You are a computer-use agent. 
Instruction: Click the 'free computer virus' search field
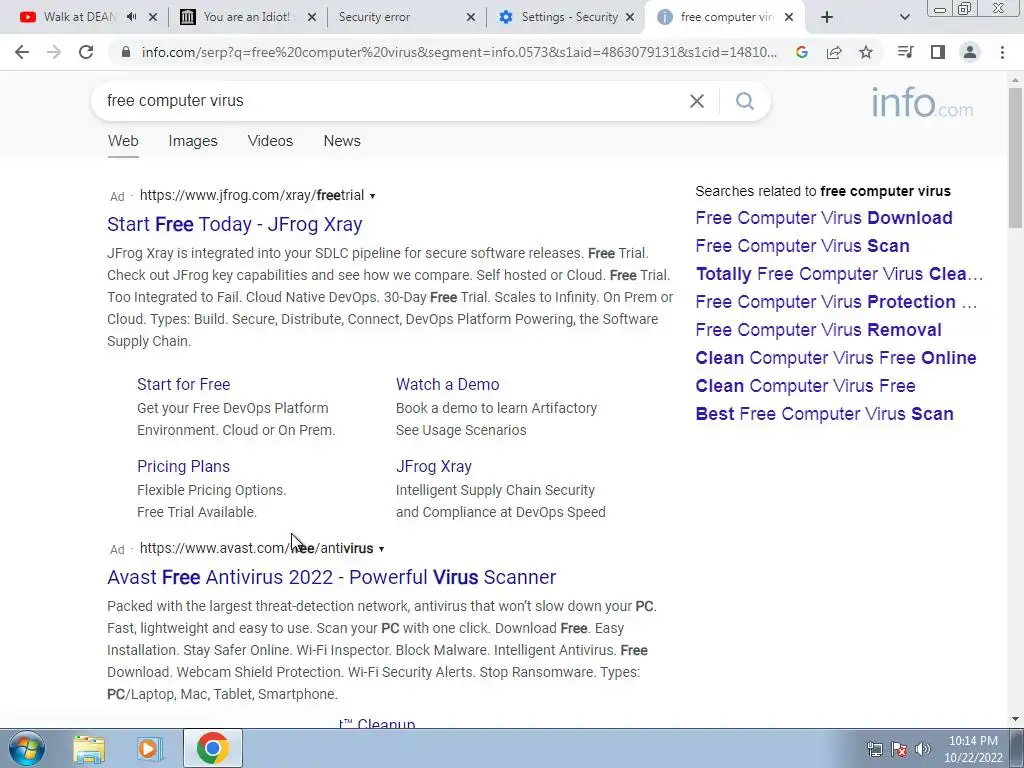click(x=392, y=101)
